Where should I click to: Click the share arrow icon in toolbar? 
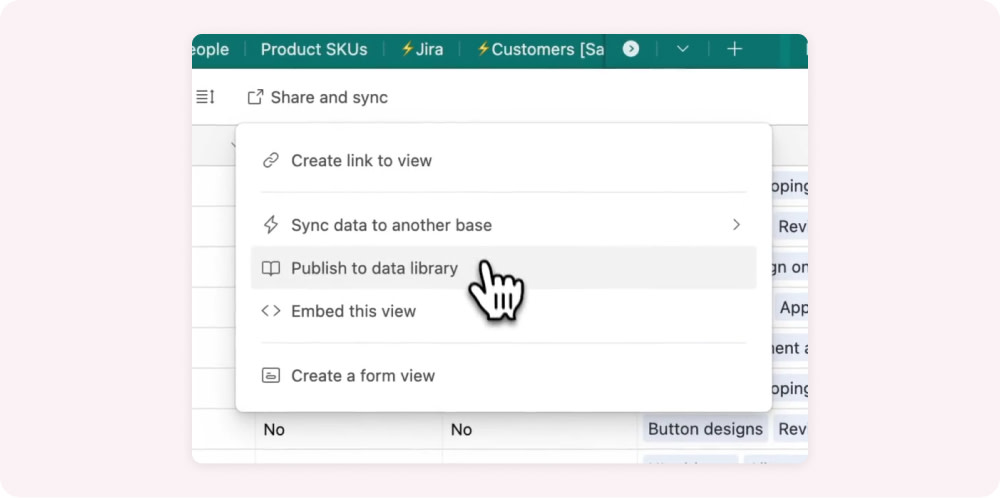coord(255,97)
